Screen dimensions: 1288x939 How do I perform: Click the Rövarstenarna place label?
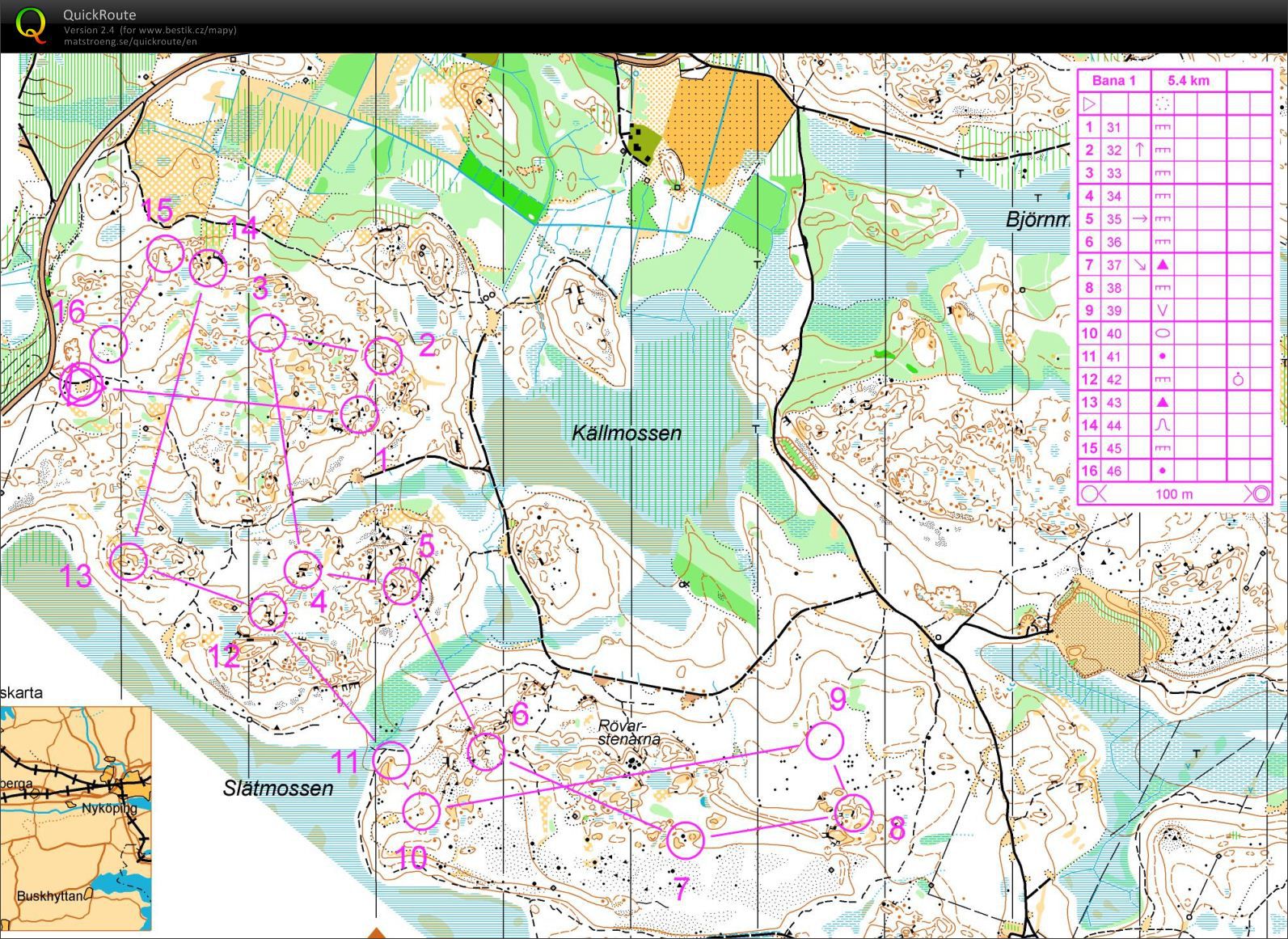629,732
